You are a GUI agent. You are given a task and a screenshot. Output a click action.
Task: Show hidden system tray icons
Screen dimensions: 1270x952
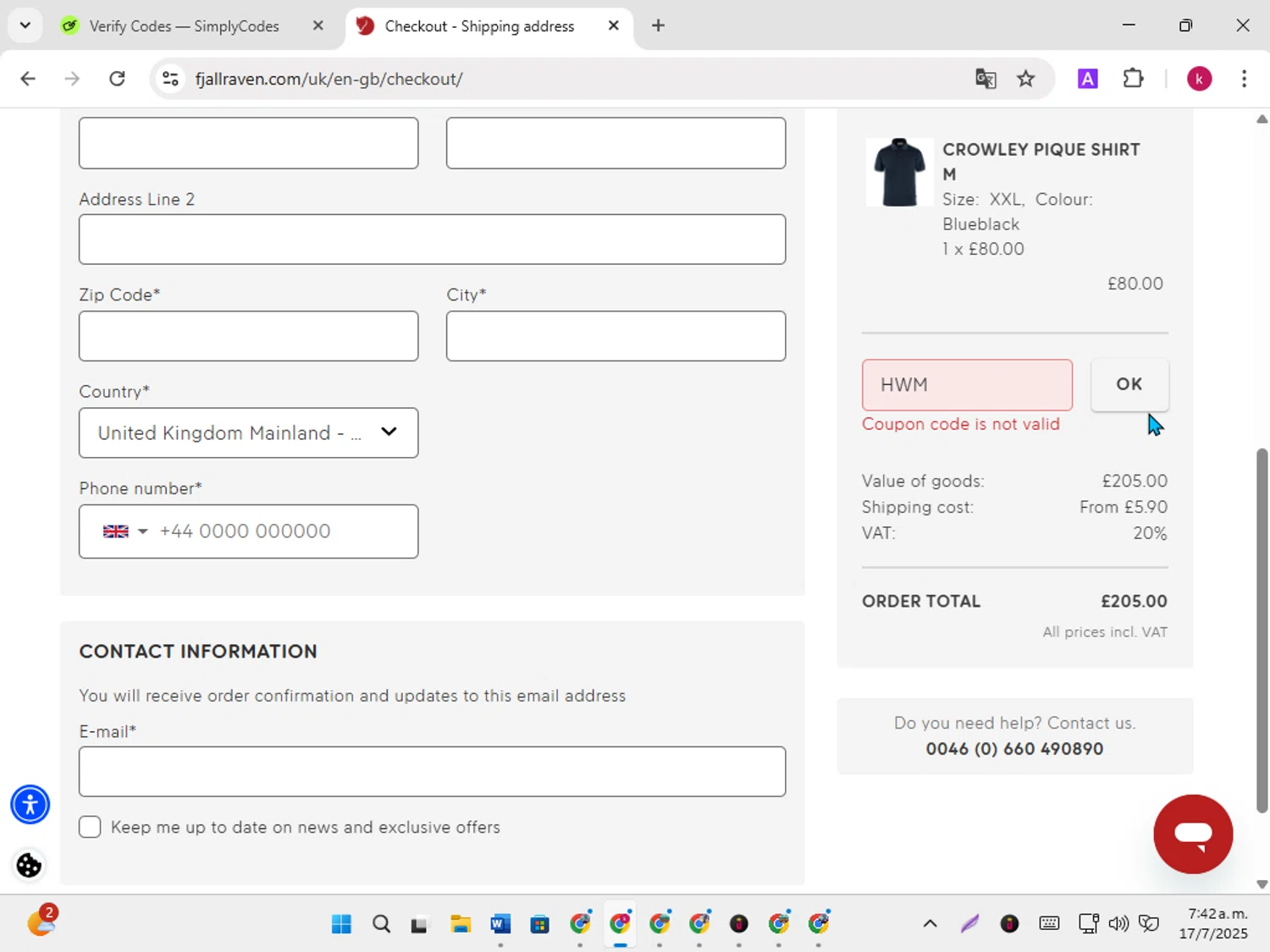(x=930, y=923)
